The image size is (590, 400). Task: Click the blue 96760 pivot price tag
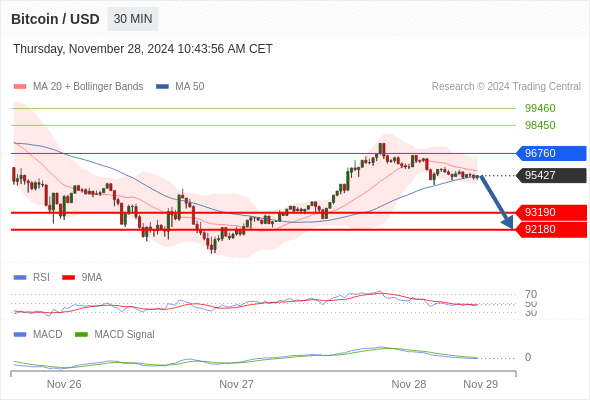[551, 154]
